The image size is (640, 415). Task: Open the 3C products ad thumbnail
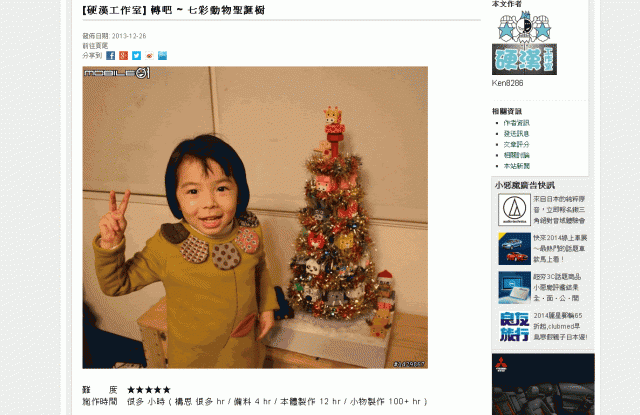pyautogui.click(x=514, y=288)
